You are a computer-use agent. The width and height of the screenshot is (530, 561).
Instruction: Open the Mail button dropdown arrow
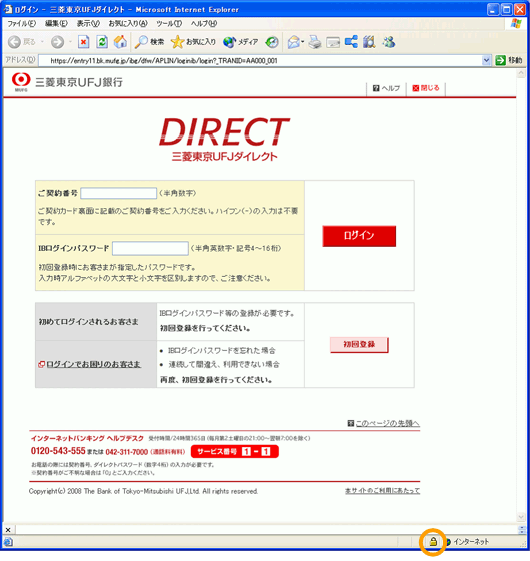(303, 42)
